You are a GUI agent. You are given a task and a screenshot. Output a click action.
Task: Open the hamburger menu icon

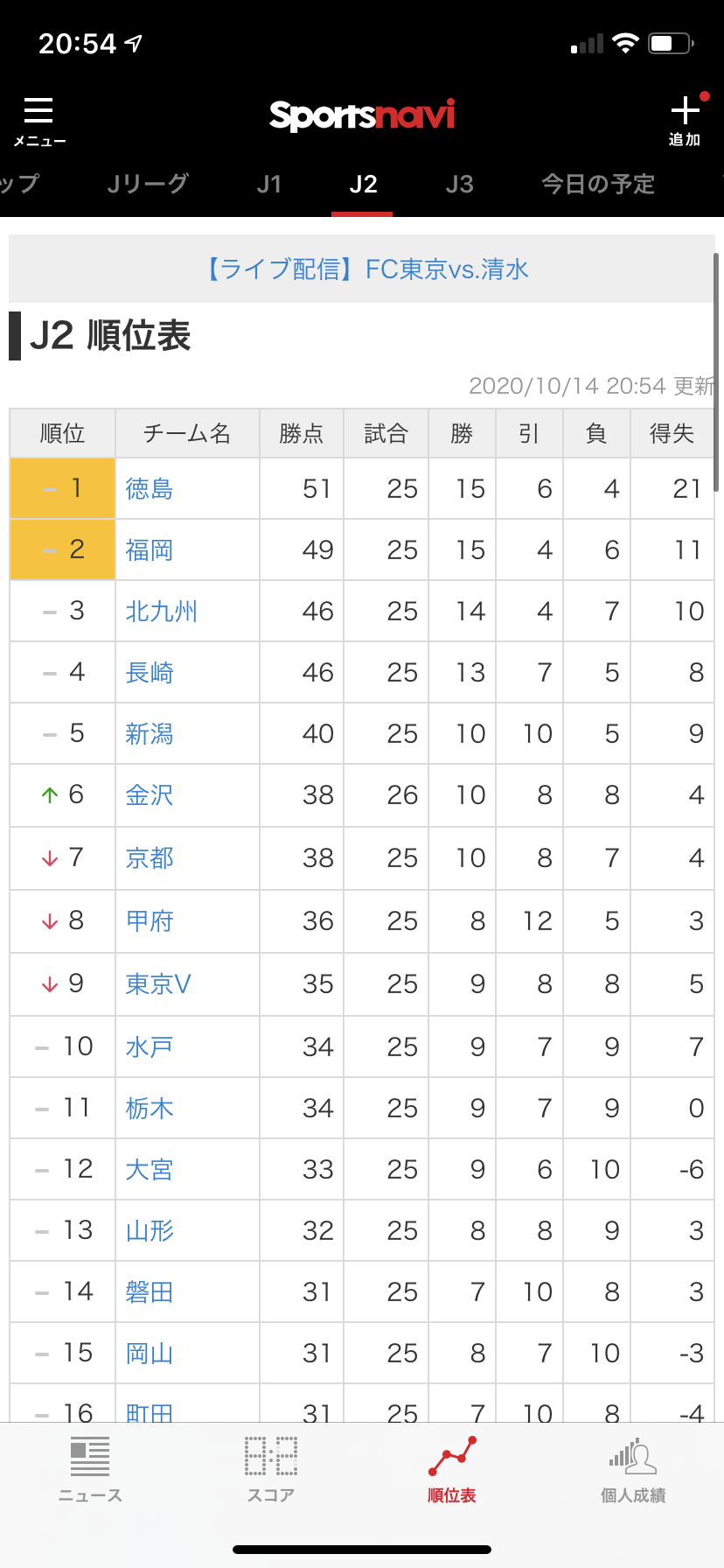38,111
